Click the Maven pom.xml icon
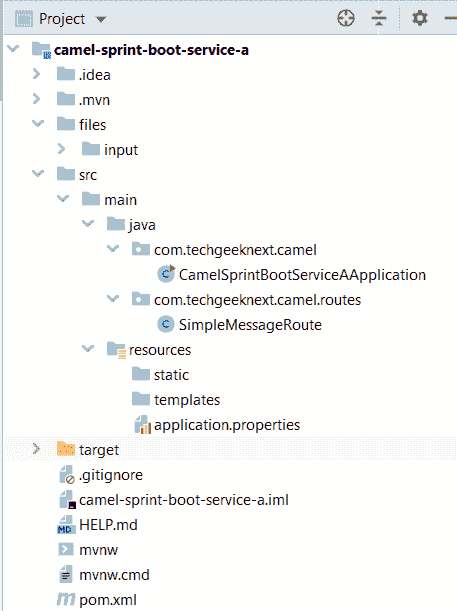The height and width of the screenshot is (611, 457). 65,599
